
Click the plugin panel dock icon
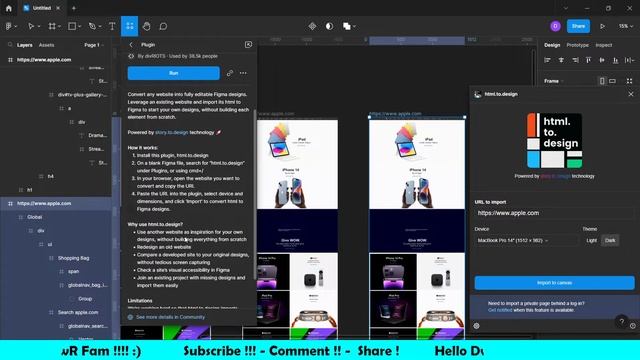click(x=248, y=44)
